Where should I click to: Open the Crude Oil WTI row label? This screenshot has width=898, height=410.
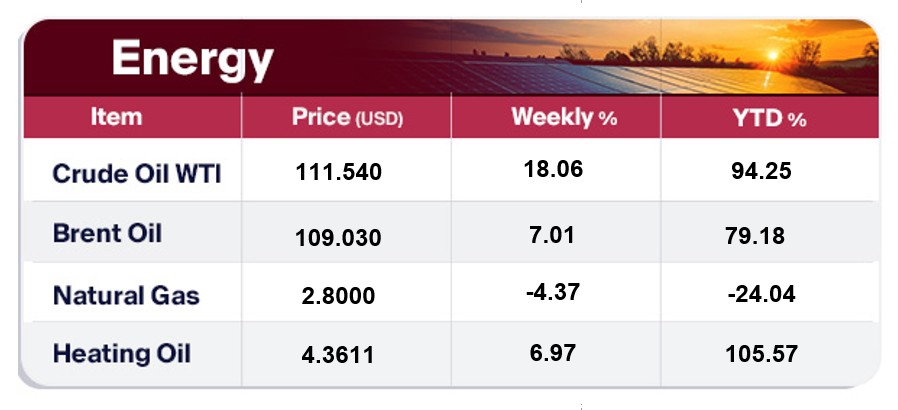point(136,174)
